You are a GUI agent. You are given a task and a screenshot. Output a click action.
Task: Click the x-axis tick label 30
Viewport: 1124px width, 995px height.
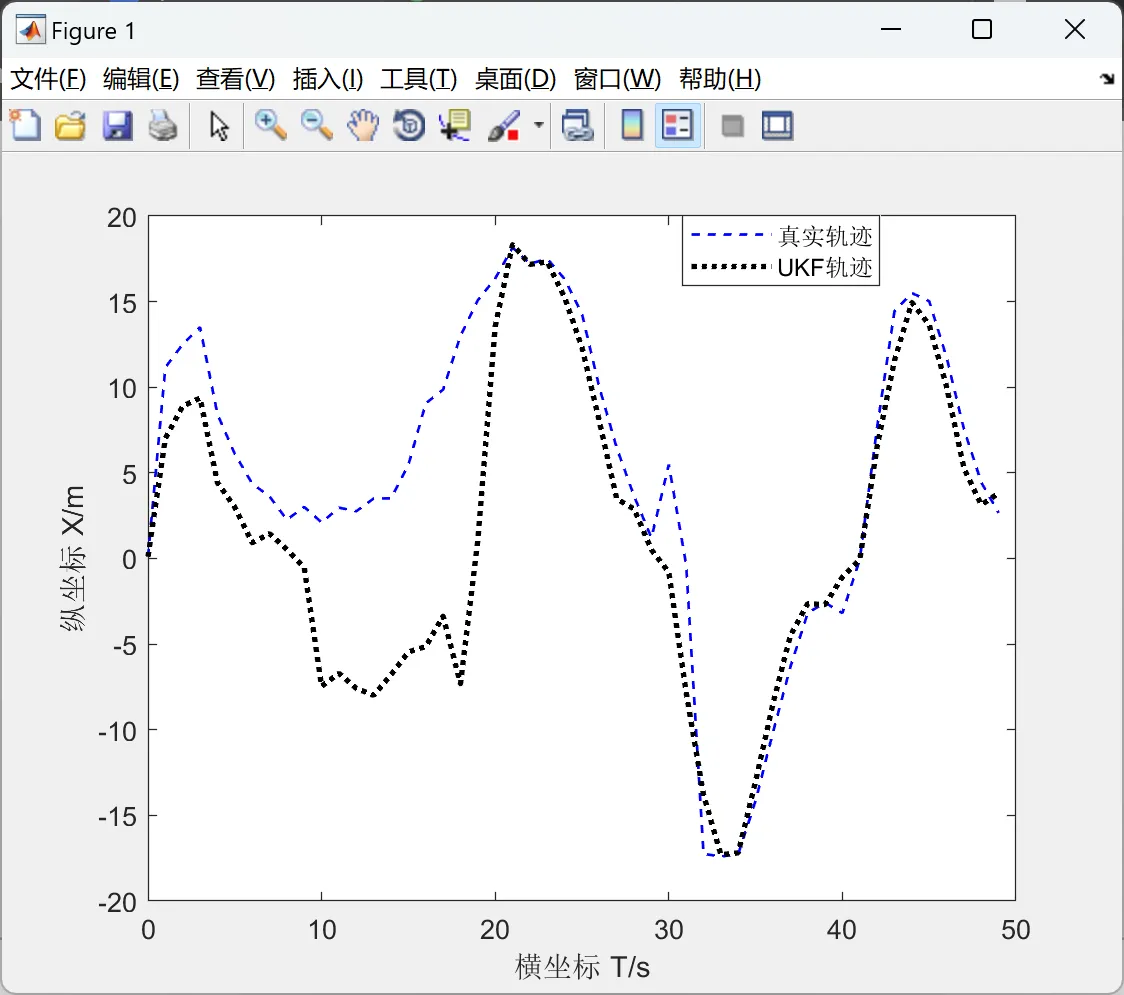tap(669, 930)
